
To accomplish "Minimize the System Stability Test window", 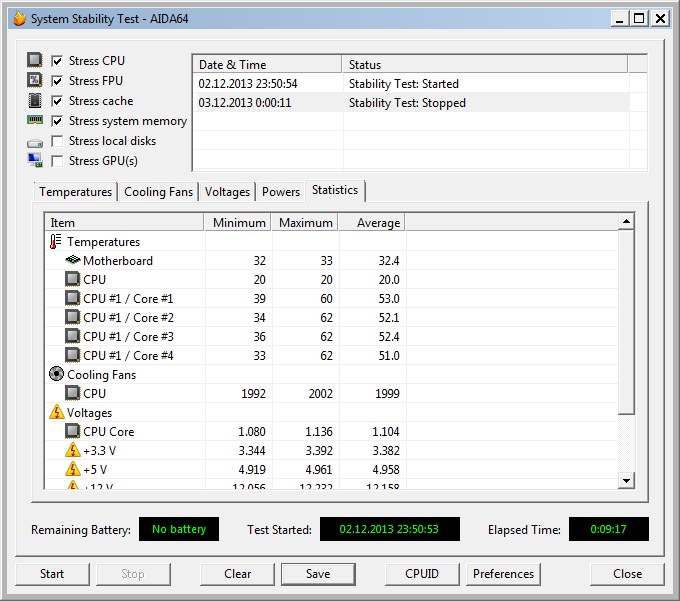I will coord(620,18).
